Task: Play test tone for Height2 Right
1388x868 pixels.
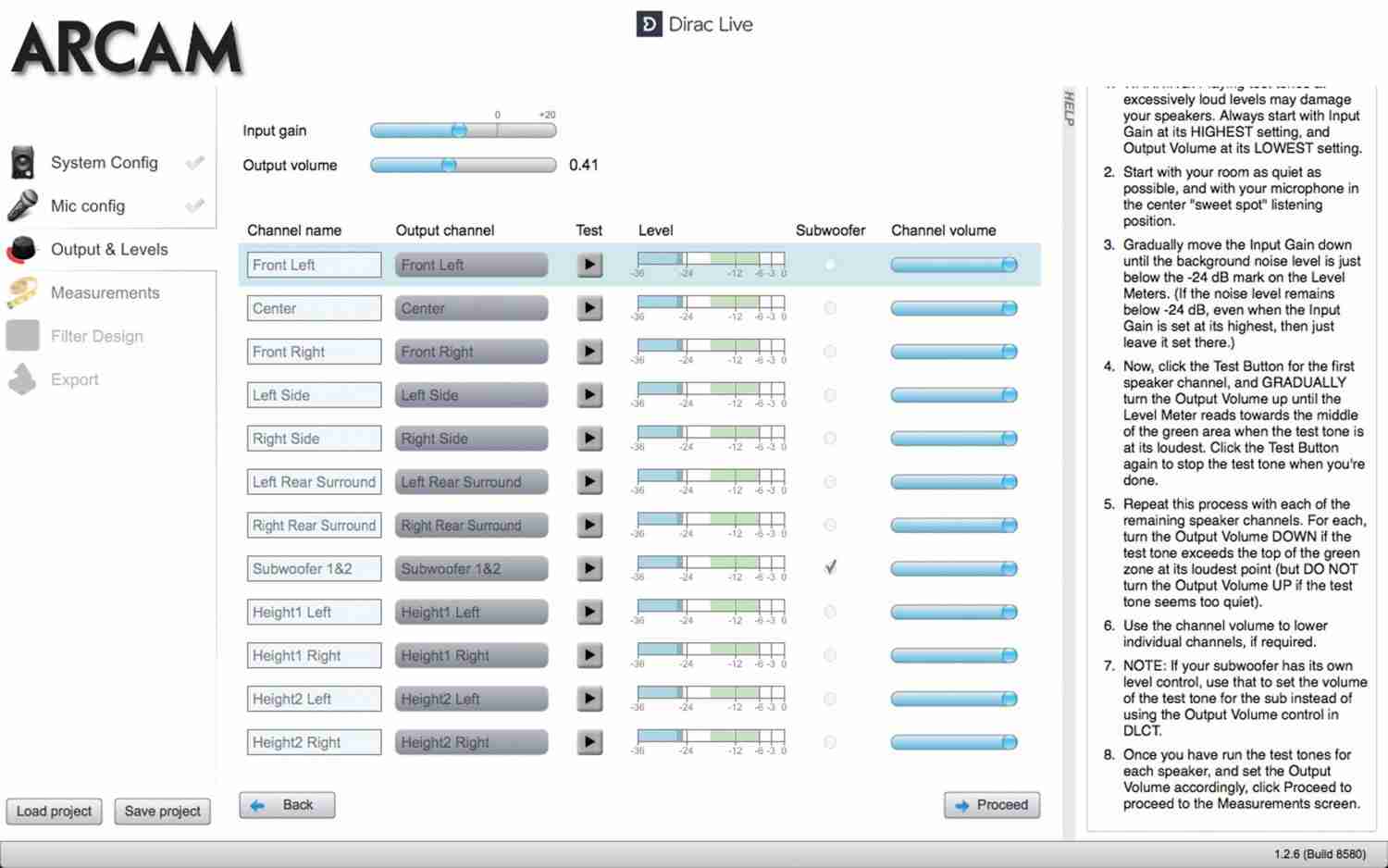Action: click(589, 742)
